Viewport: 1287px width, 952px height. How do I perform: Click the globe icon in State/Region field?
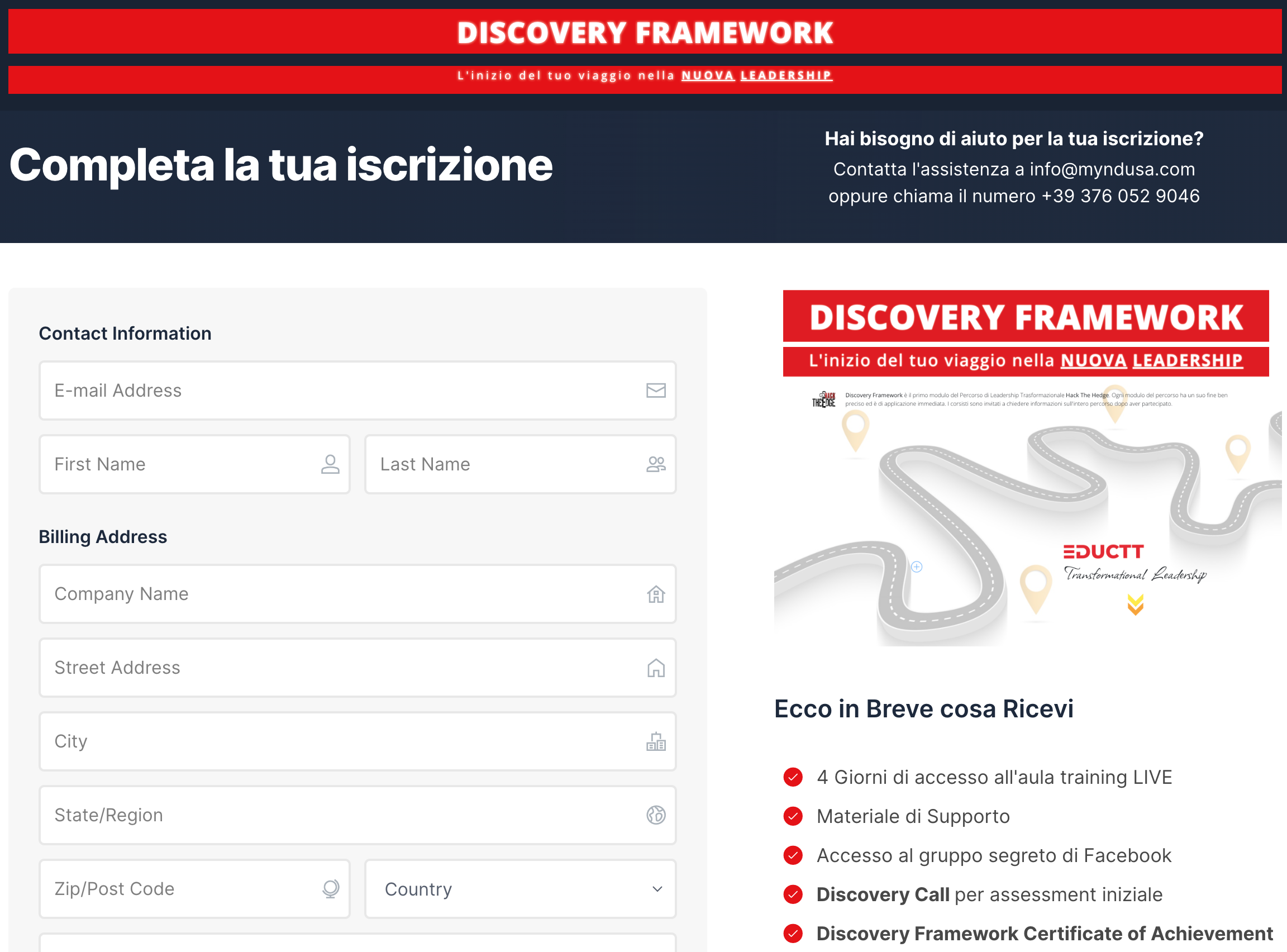click(656, 816)
